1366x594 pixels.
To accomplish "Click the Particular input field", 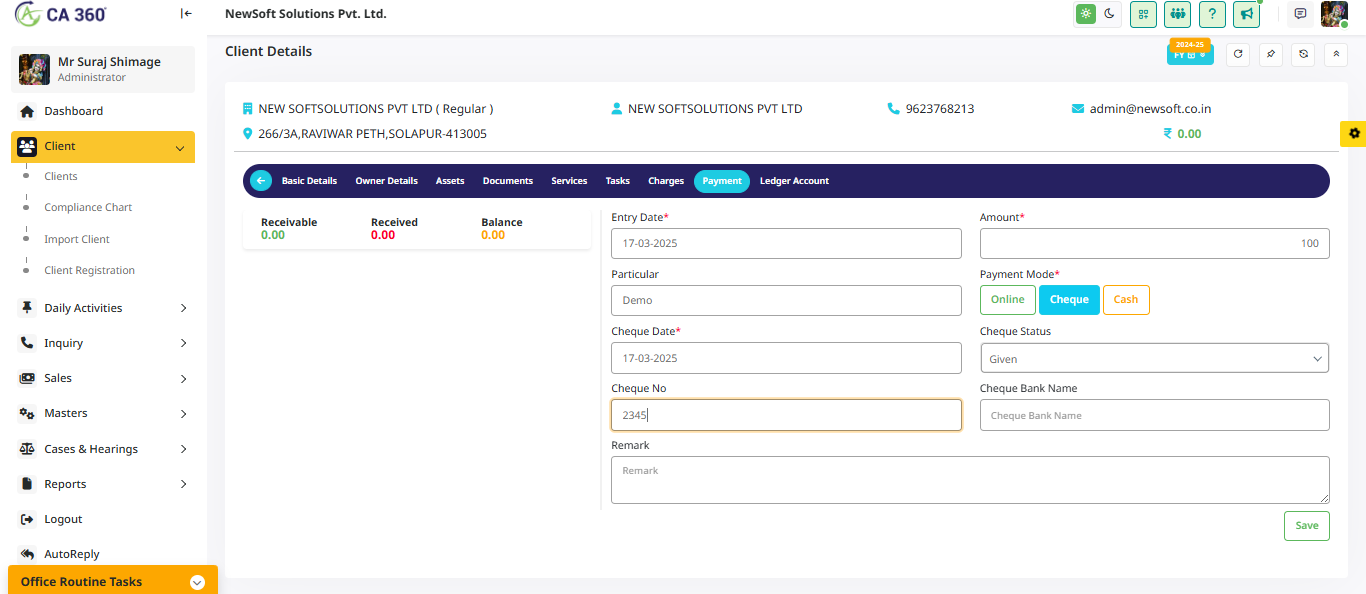I will pyautogui.click(x=786, y=300).
